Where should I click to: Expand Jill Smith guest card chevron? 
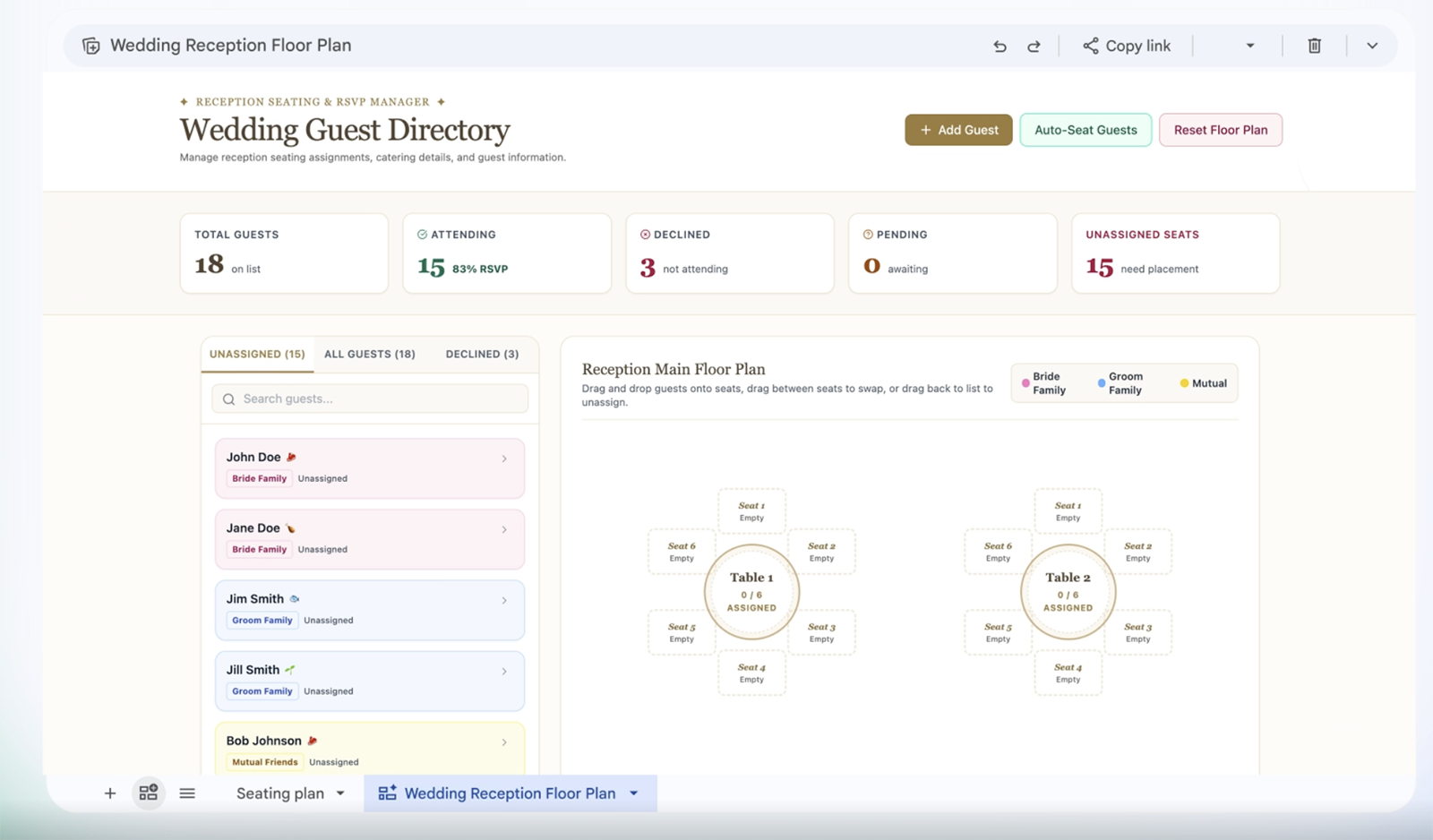coord(504,671)
